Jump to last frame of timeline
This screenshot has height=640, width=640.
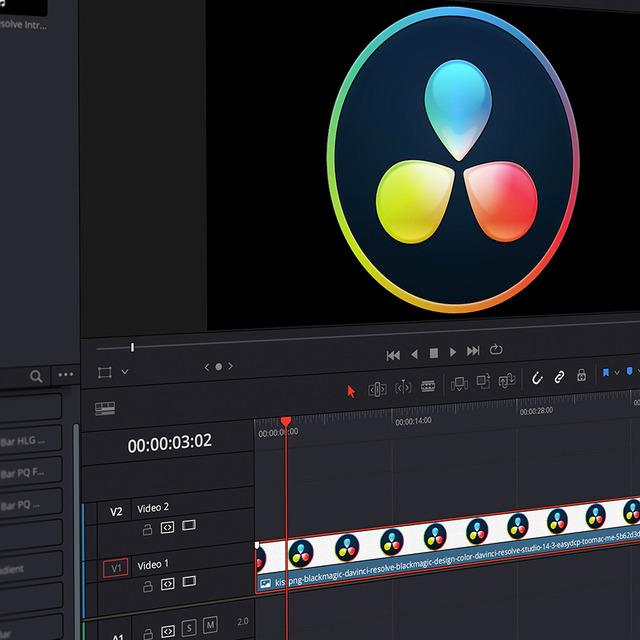pyautogui.click(x=473, y=351)
